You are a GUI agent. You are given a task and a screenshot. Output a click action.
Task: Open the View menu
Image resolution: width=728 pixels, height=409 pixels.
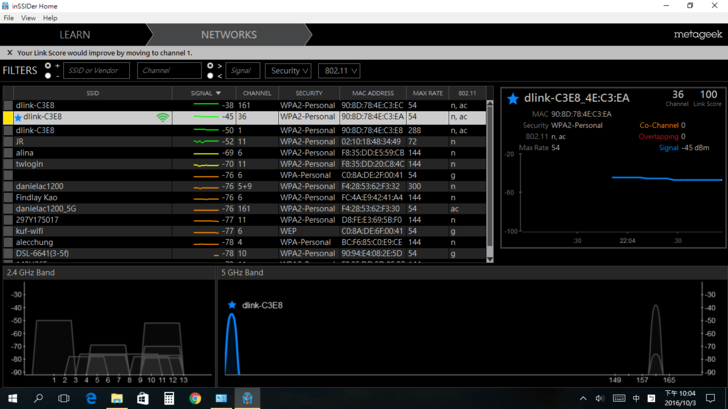pos(28,18)
